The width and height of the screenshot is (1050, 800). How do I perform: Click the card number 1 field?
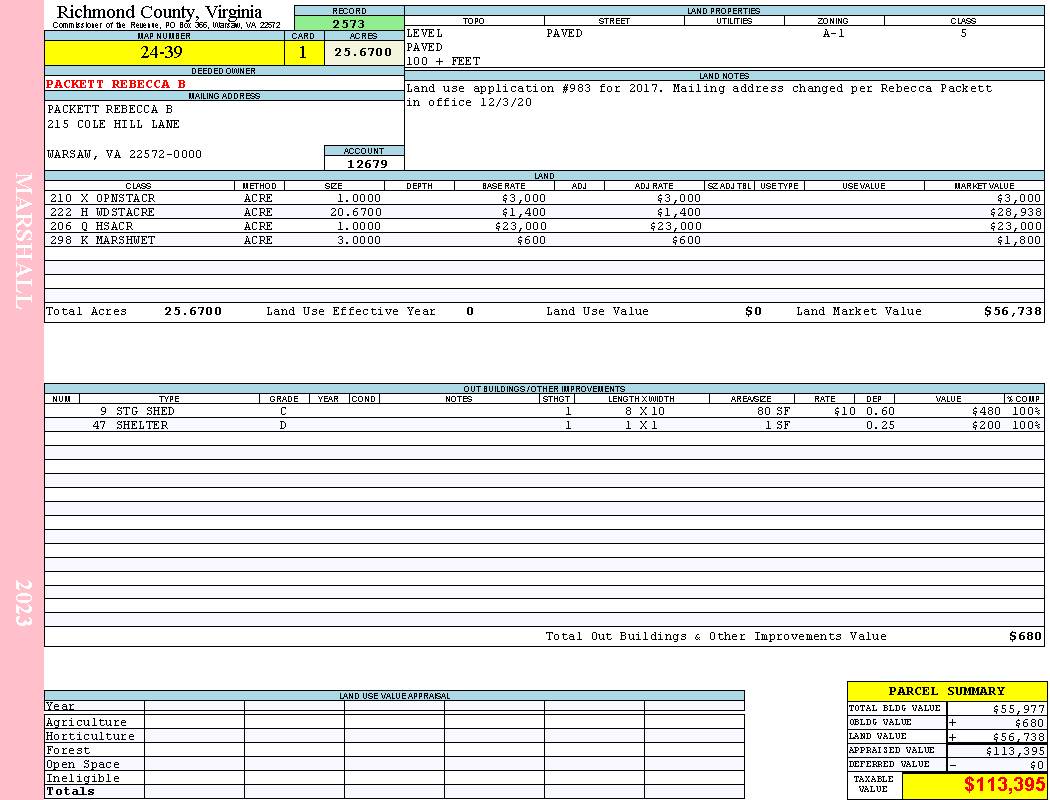303,52
